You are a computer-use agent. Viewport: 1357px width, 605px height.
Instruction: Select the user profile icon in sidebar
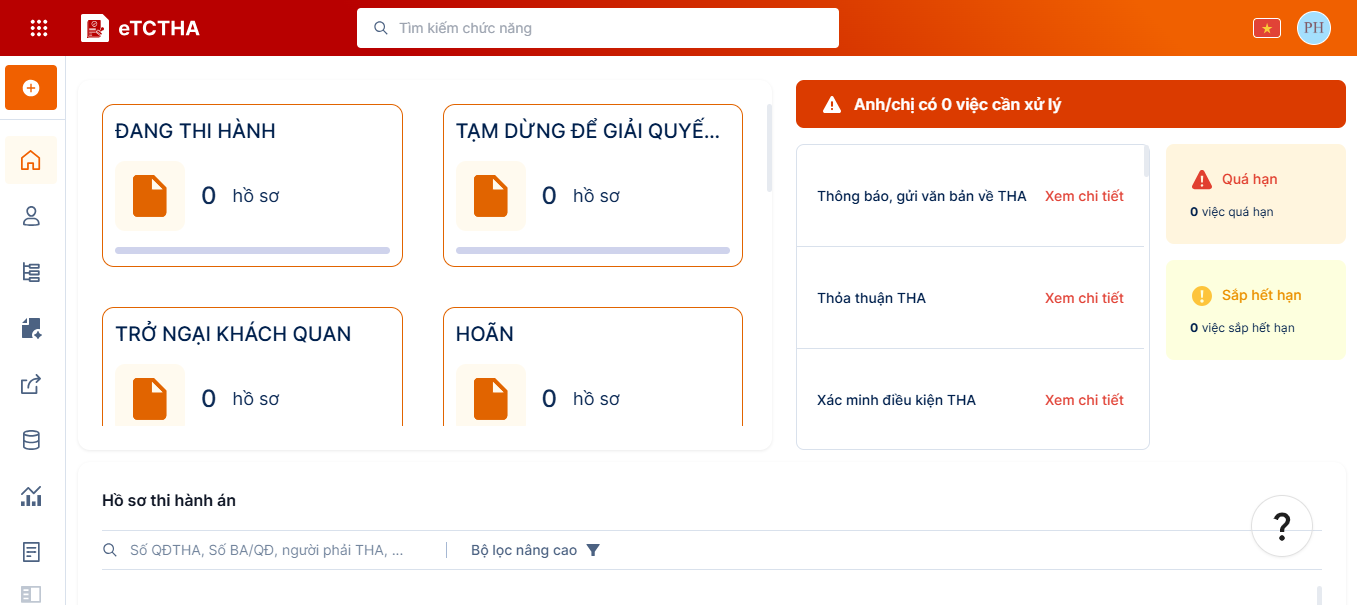30,216
